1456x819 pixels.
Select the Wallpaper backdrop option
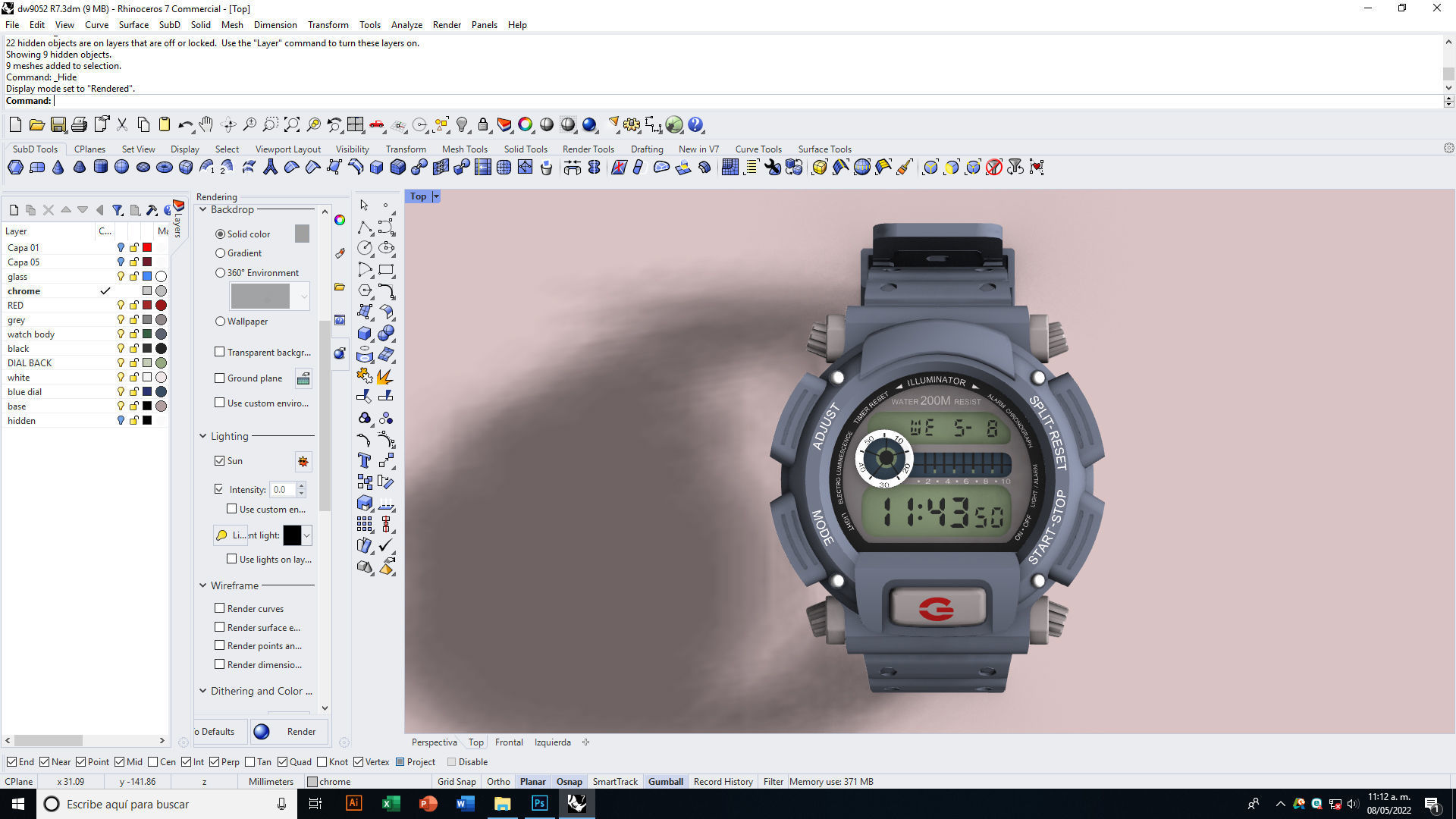(220, 322)
